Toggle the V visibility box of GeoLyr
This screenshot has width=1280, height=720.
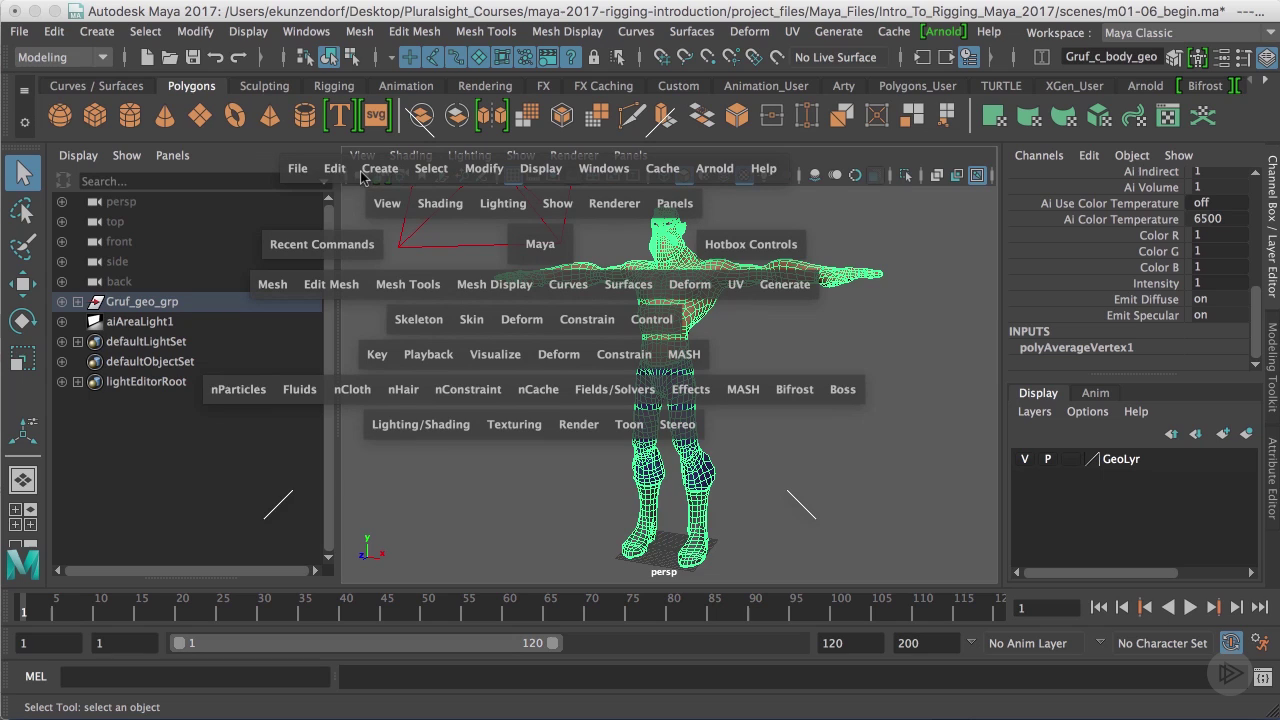point(1024,459)
